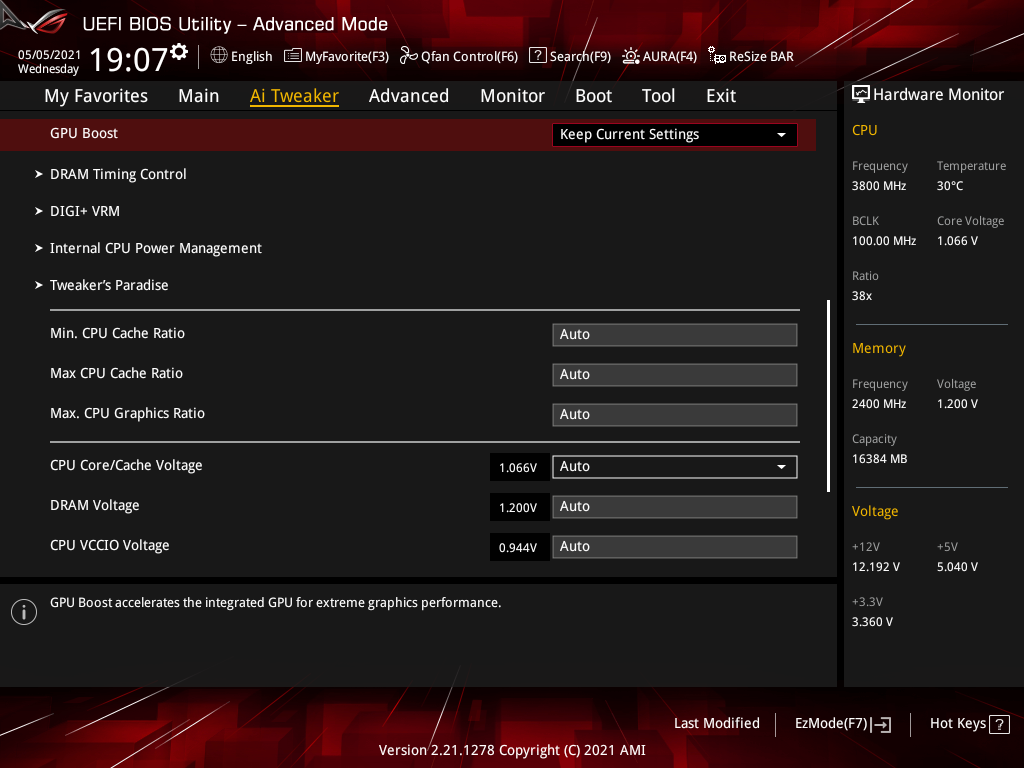The width and height of the screenshot is (1024, 768).
Task: Click the 0.944V VCCIO readout
Action: click(518, 547)
